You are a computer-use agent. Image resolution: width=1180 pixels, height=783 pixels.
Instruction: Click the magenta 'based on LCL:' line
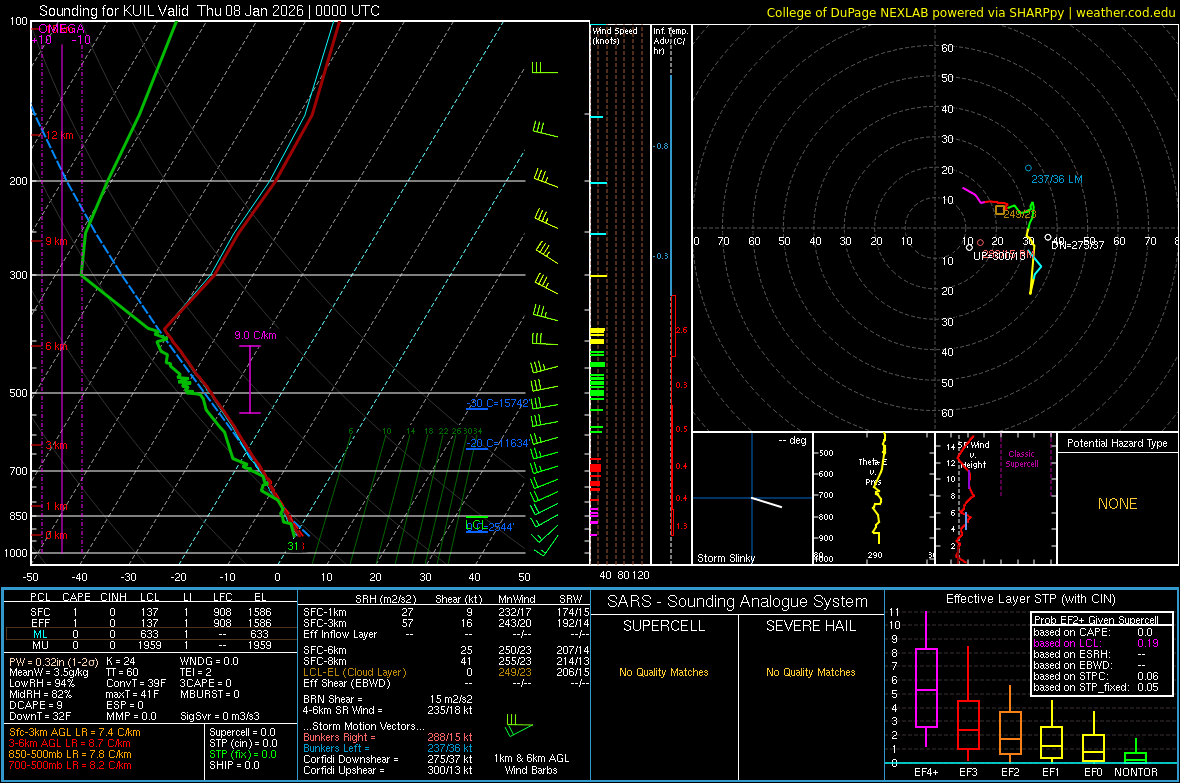[x=1096, y=643]
